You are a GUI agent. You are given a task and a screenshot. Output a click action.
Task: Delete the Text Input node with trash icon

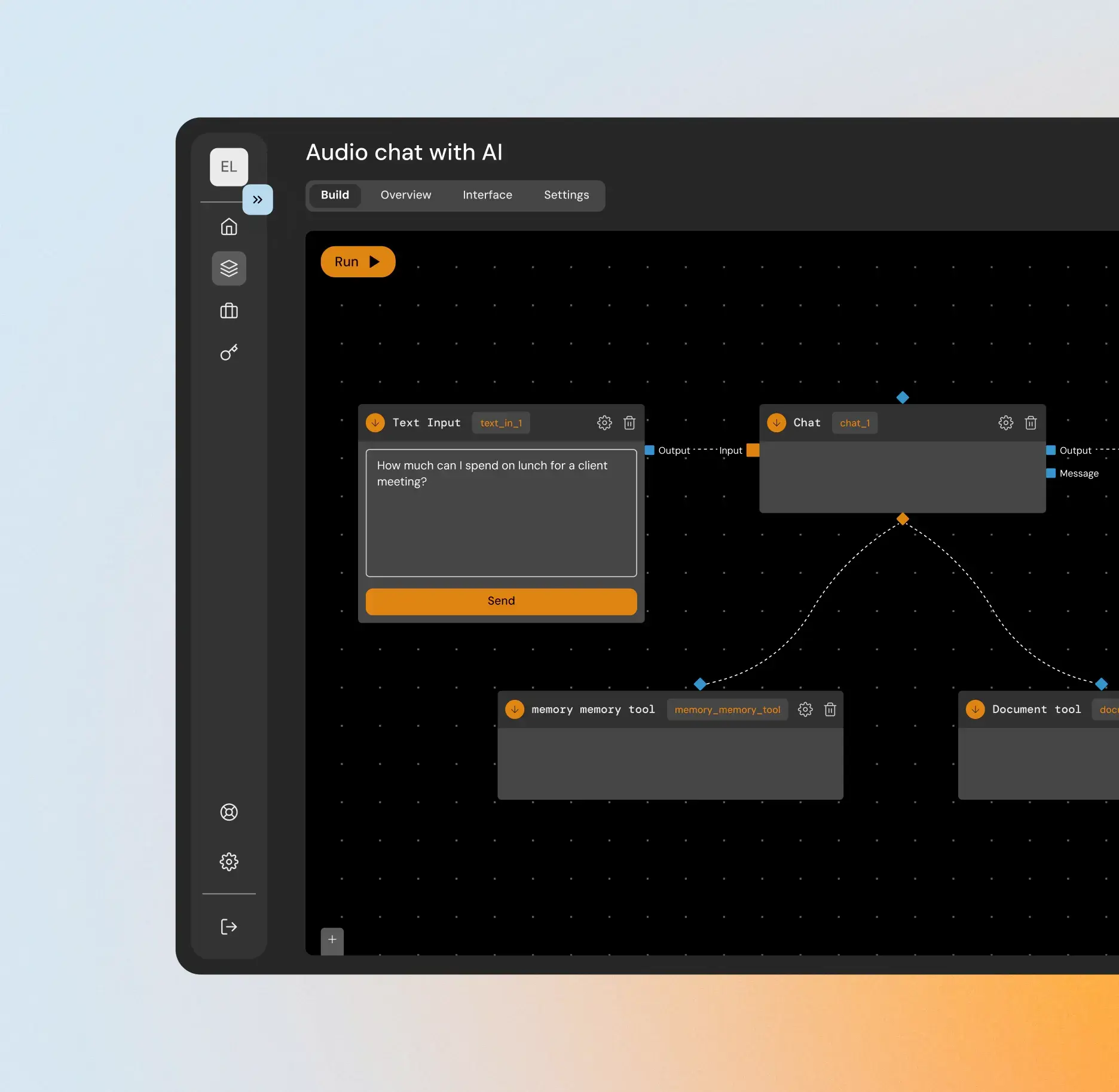point(629,423)
